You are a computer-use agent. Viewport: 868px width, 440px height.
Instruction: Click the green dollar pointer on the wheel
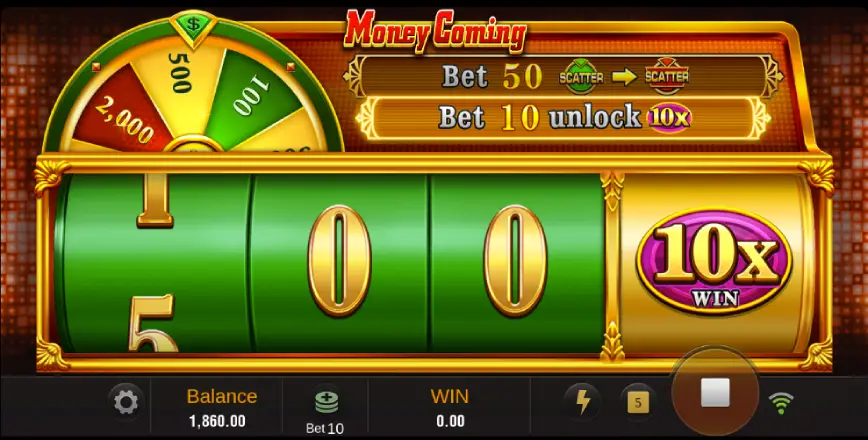[193, 25]
